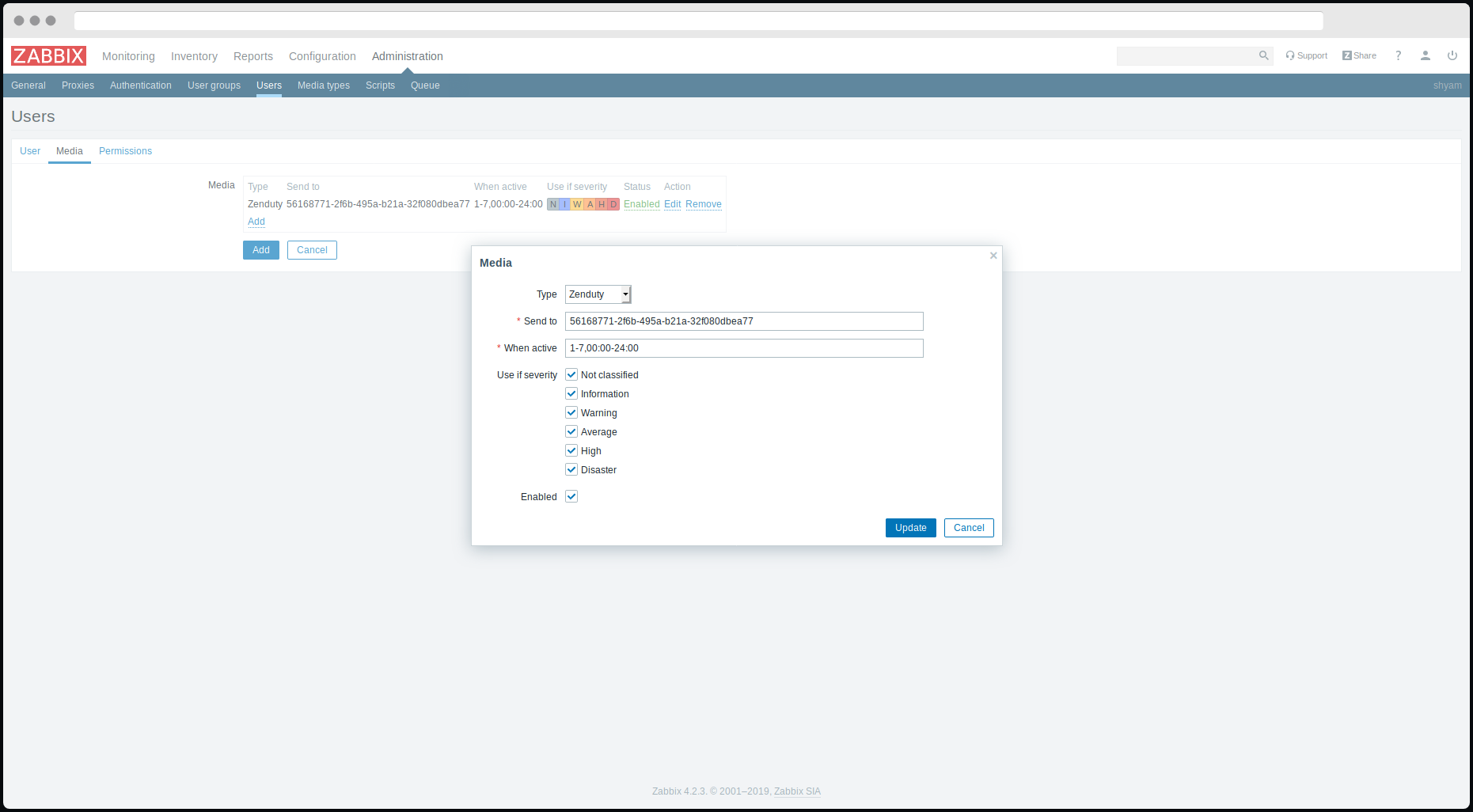
Task: Click the 1-7,00:00-24:00 table cell
Action: click(508, 204)
